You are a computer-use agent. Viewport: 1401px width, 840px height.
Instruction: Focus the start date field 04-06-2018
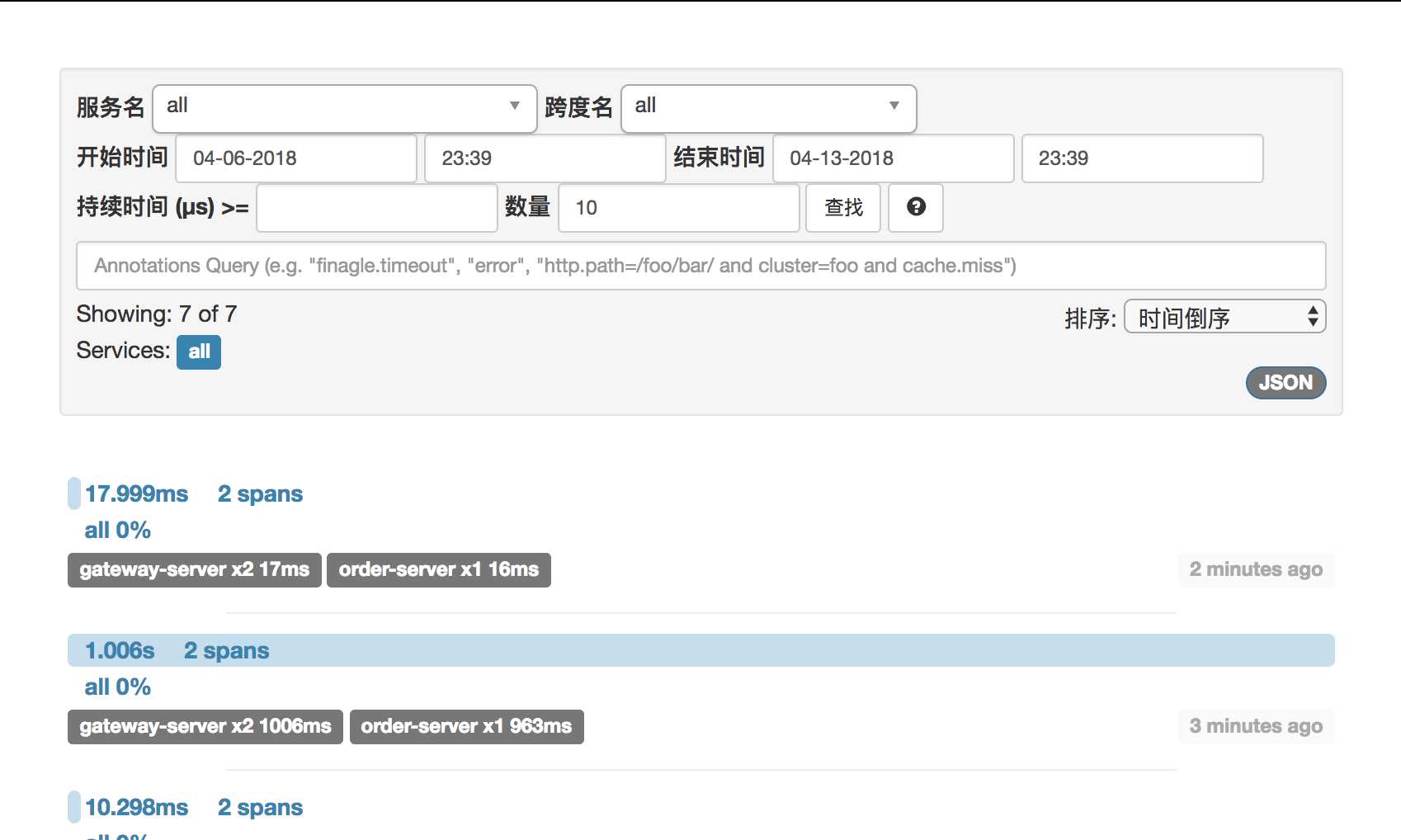(296, 158)
